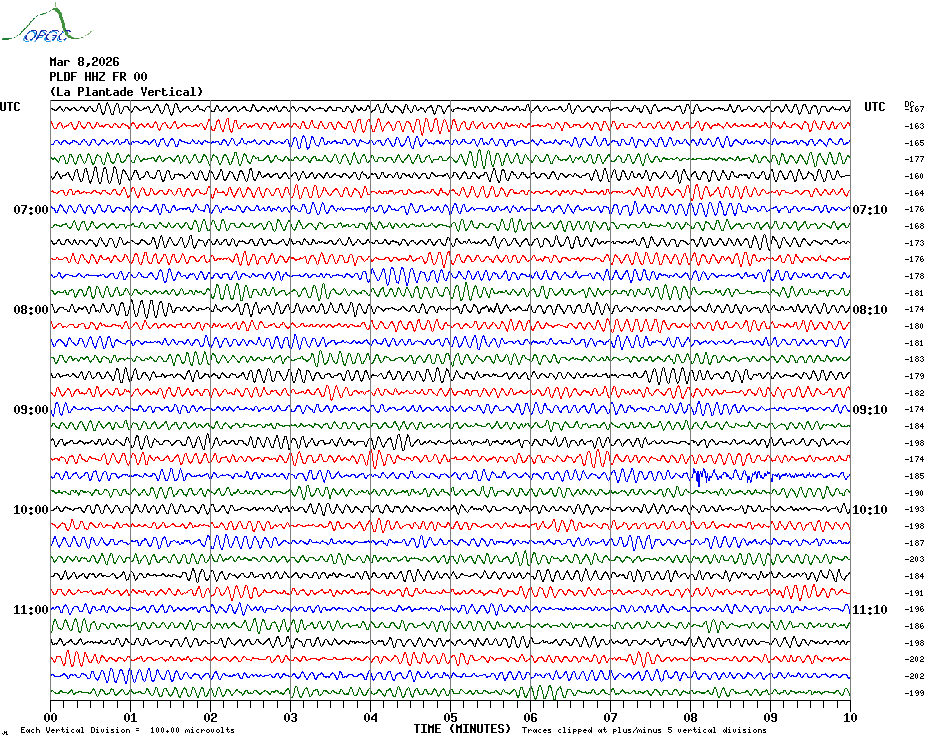This screenshot has width=930, height=744.
Task: Click the station code "PLDF HHZ FR 00"
Action: 98,77
